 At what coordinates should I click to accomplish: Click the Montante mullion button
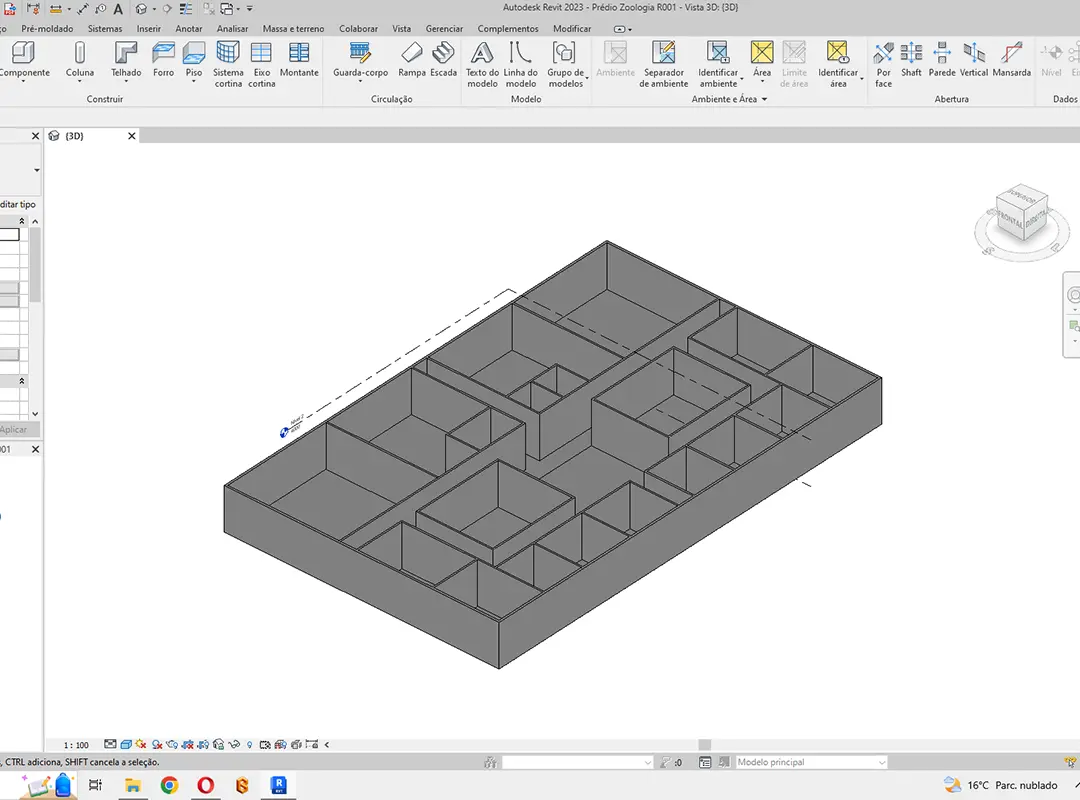299,59
